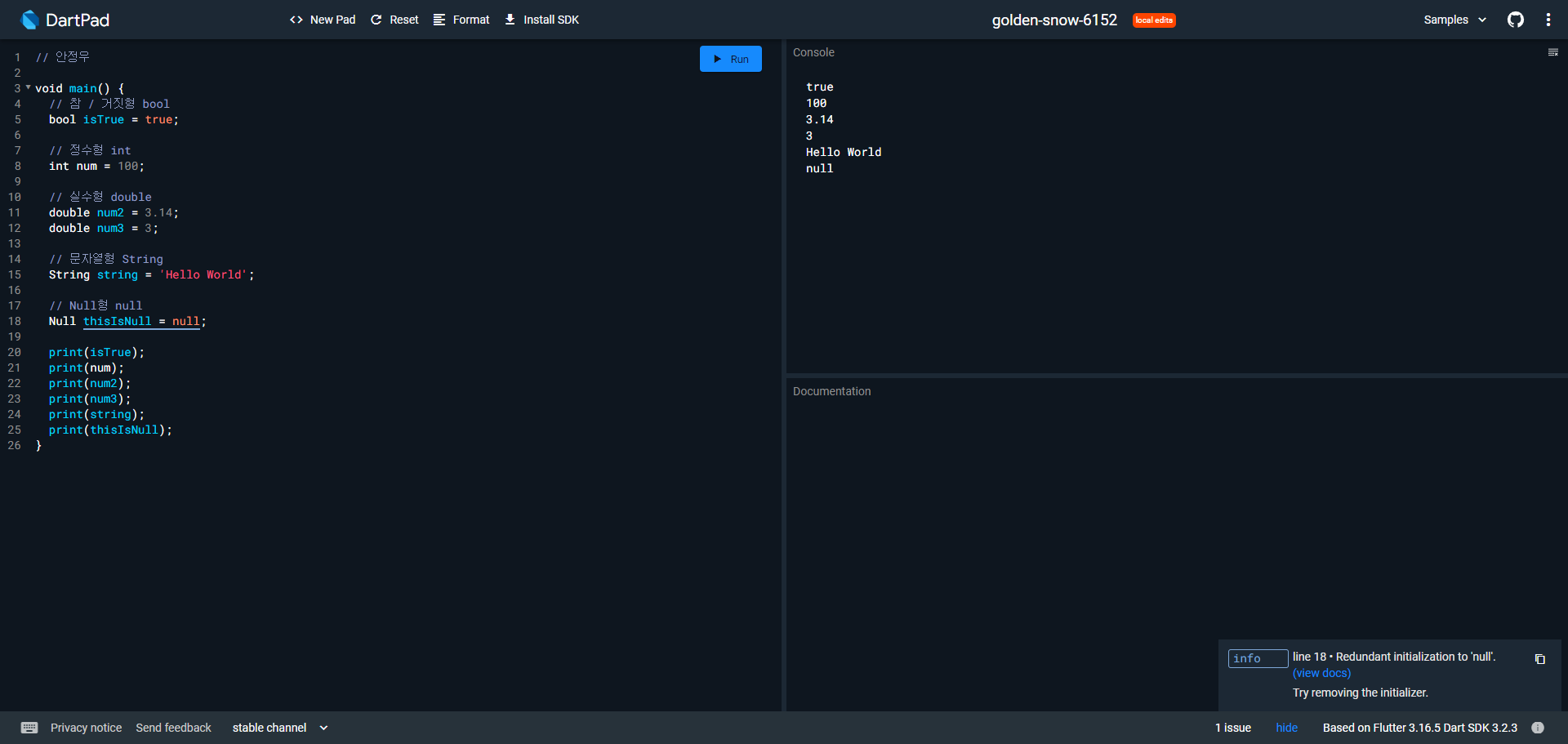Click the 3.14 console output line
This screenshot has height=744, width=1568.
coord(820,119)
